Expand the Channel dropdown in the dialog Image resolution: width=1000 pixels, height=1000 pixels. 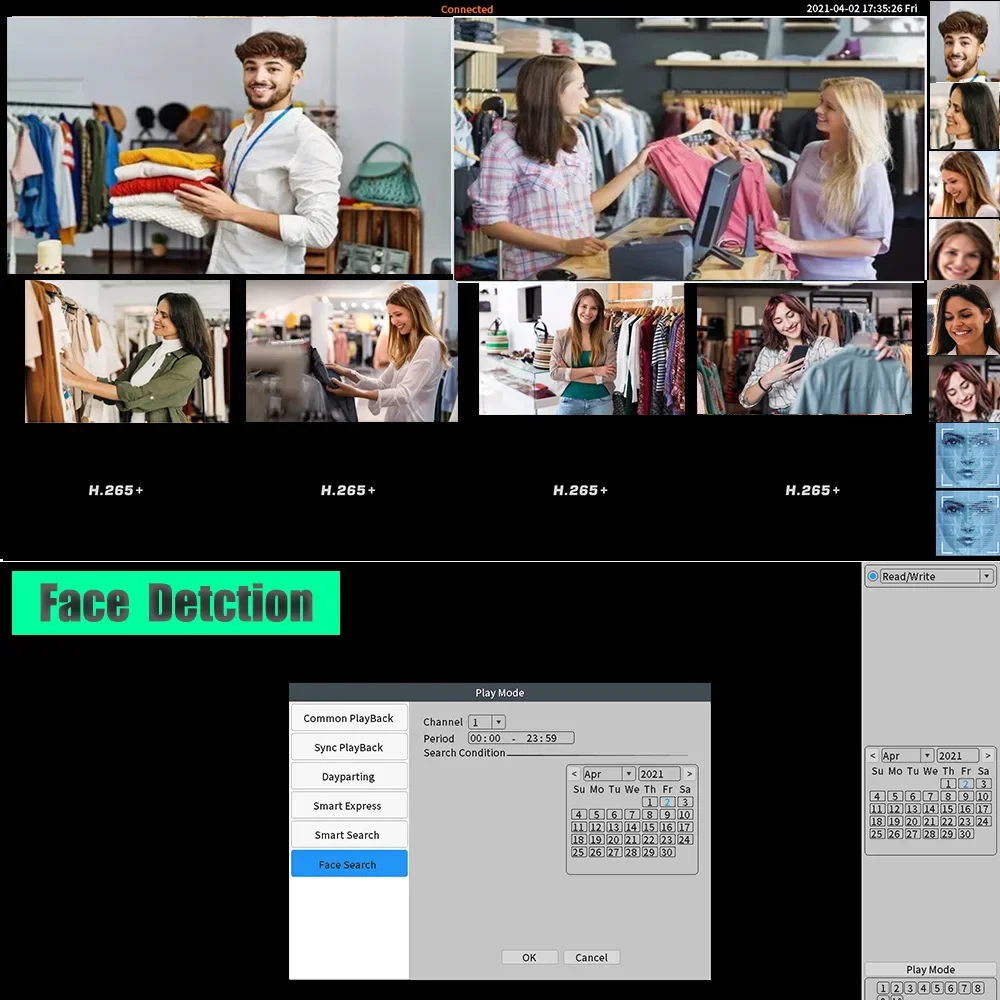coord(499,722)
